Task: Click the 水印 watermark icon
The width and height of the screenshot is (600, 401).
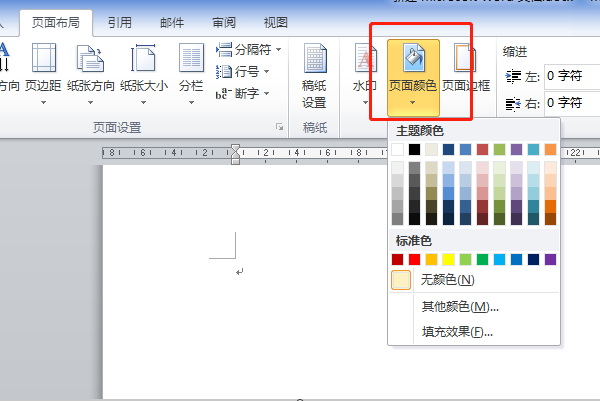Action: 365,58
